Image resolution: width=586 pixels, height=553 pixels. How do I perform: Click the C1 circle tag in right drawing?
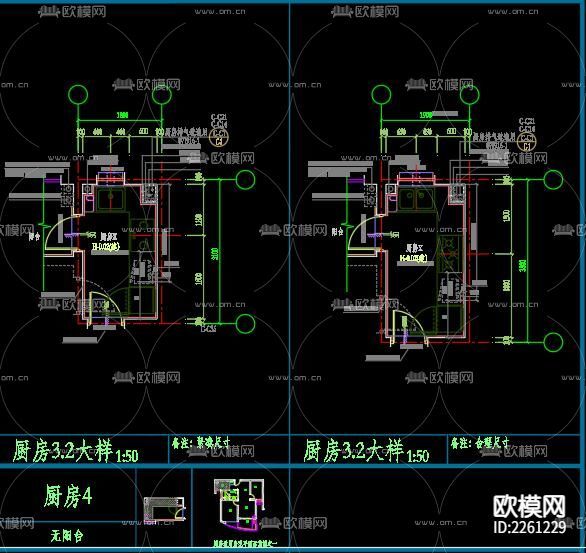pos(527,142)
